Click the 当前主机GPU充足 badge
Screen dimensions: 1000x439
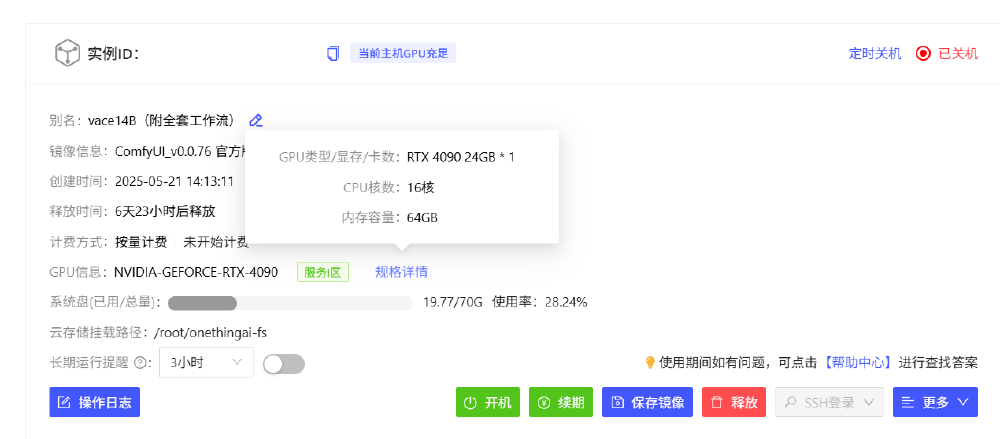[x=403, y=54]
